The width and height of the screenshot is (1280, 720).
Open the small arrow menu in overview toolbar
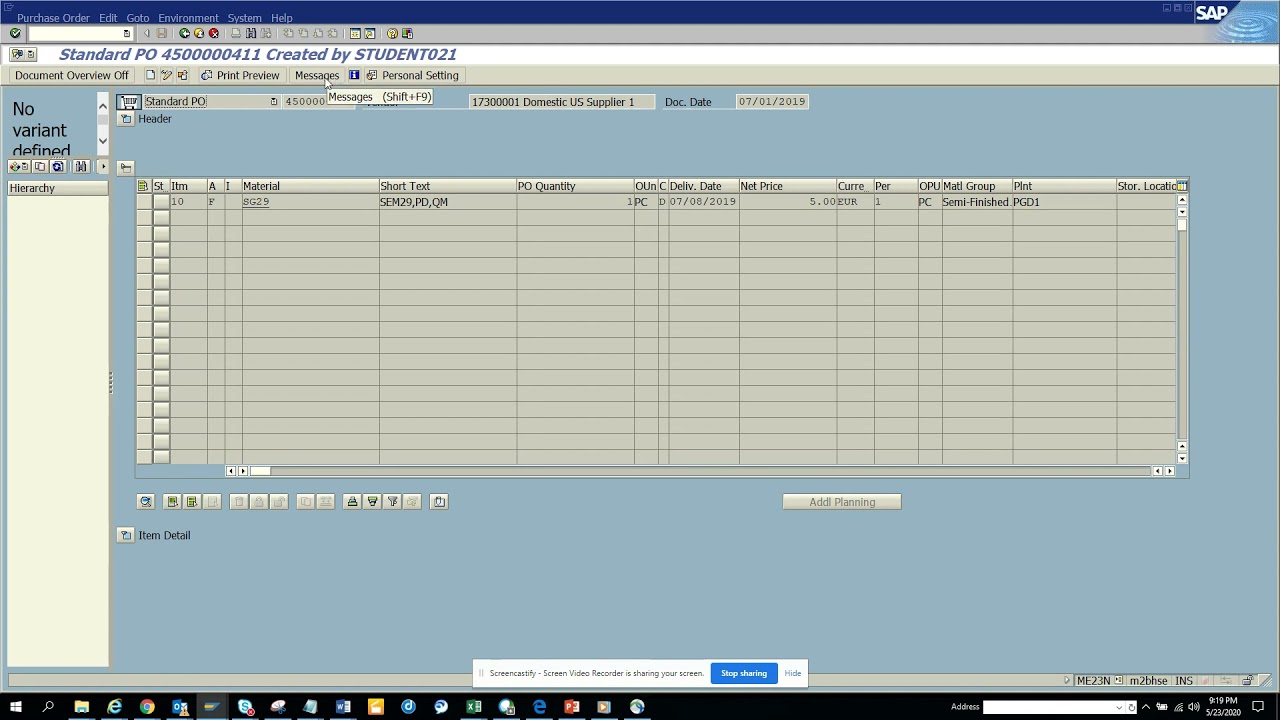tap(102, 167)
